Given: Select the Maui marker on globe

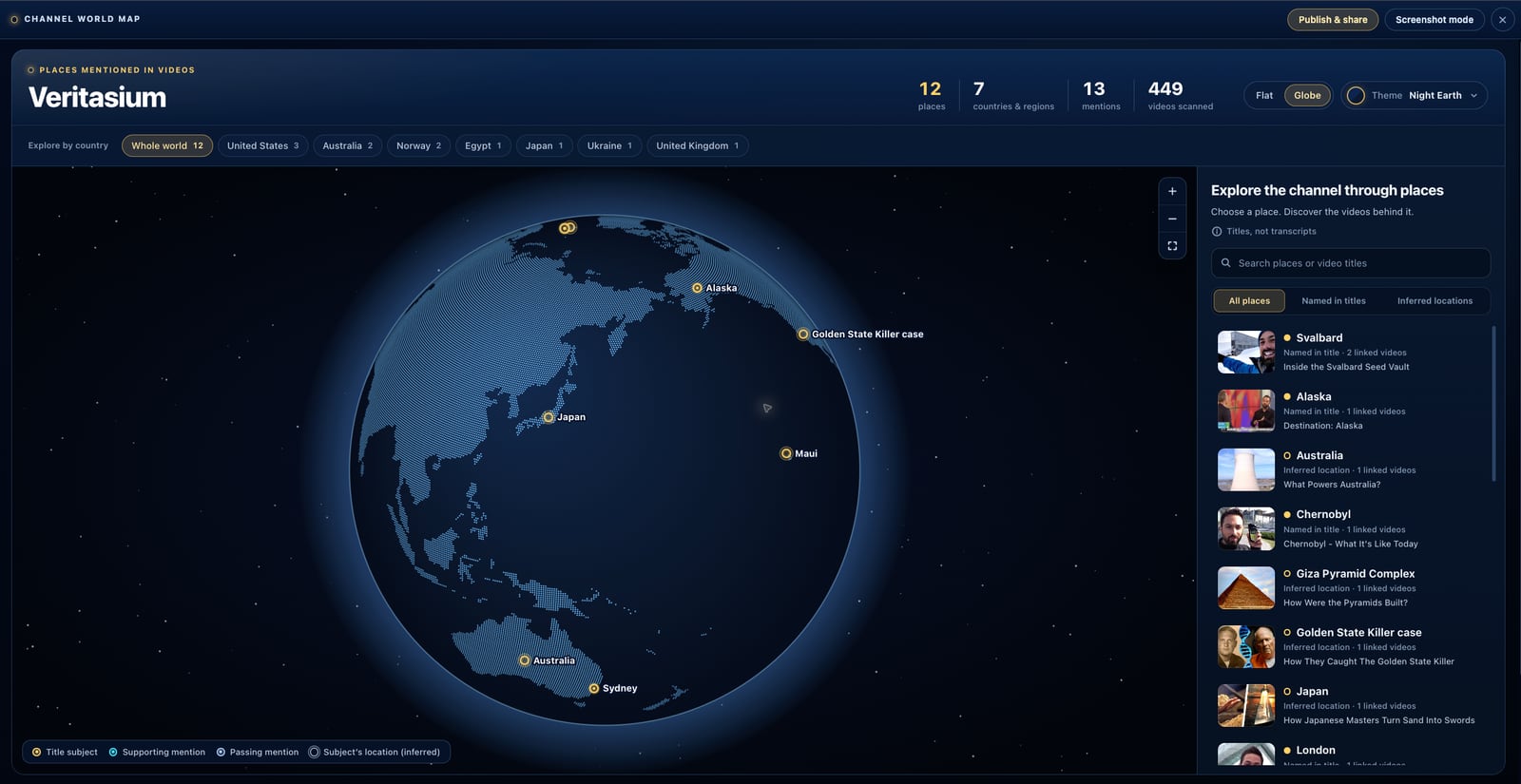Looking at the screenshot, I should (786, 453).
